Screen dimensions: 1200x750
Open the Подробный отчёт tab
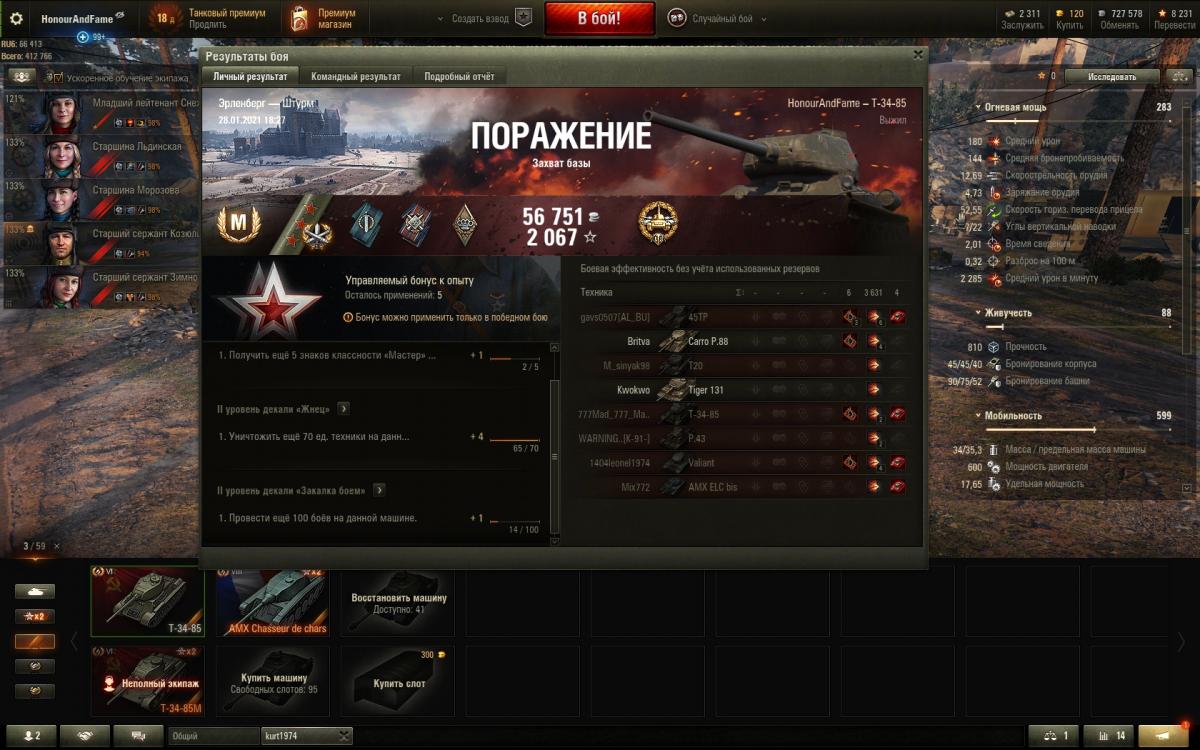pos(459,76)
